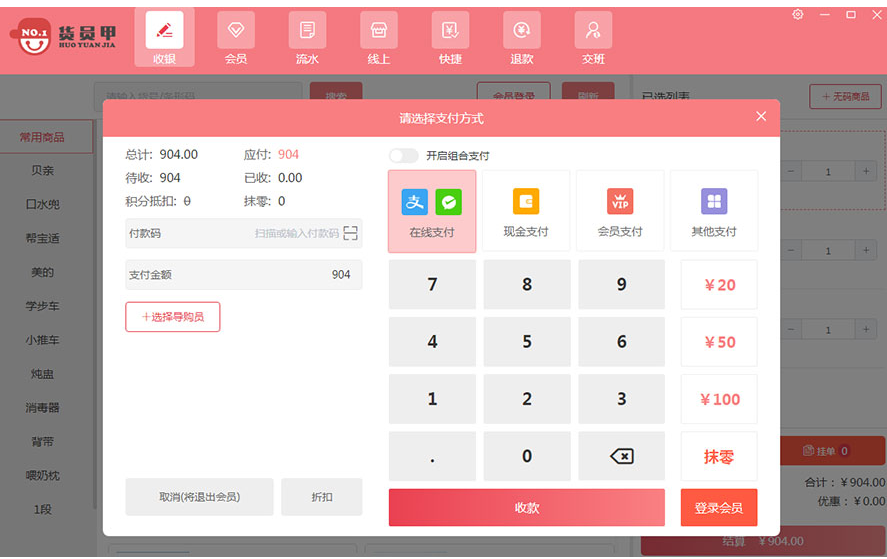The height and width of the screenshot is (559, 887).
Task: Open the 会员 (member) toolbar icon
Action: click(x=236, y=38)
